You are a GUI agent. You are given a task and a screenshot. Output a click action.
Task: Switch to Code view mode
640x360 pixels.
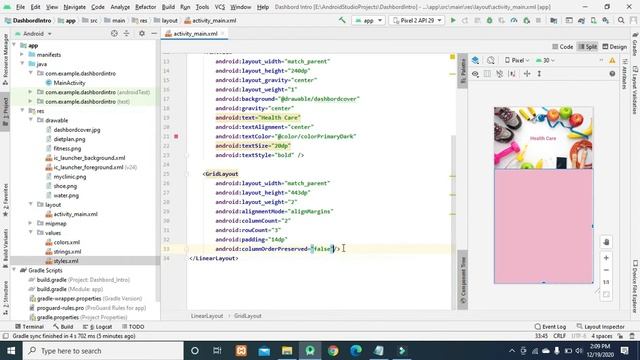pyautogui.click(x=562, y=47)
